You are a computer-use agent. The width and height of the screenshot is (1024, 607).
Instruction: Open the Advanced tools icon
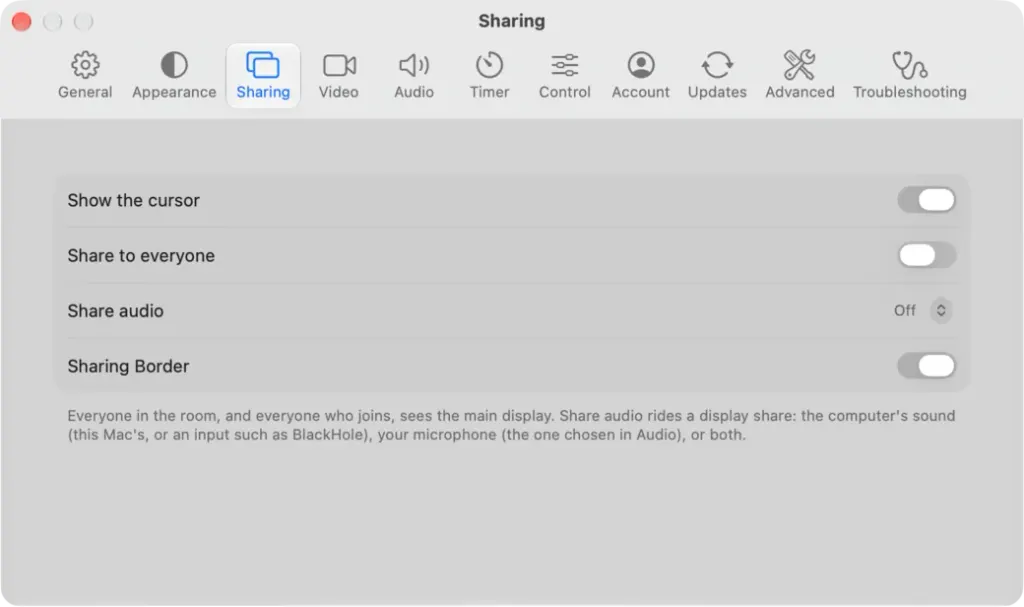(x=799, y=65)
